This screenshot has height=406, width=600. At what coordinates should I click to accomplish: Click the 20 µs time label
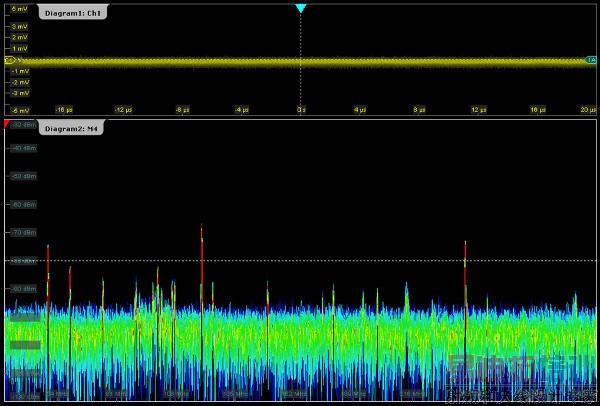click(x=588, y=110)
